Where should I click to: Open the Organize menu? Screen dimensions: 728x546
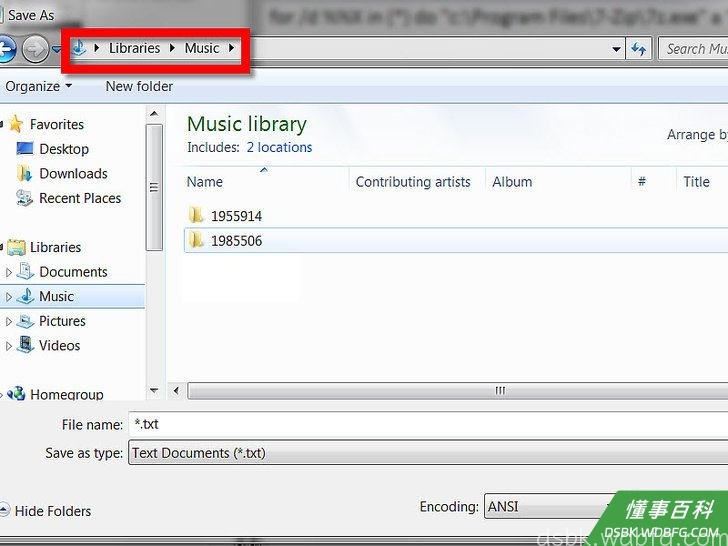tap(39, 86)
